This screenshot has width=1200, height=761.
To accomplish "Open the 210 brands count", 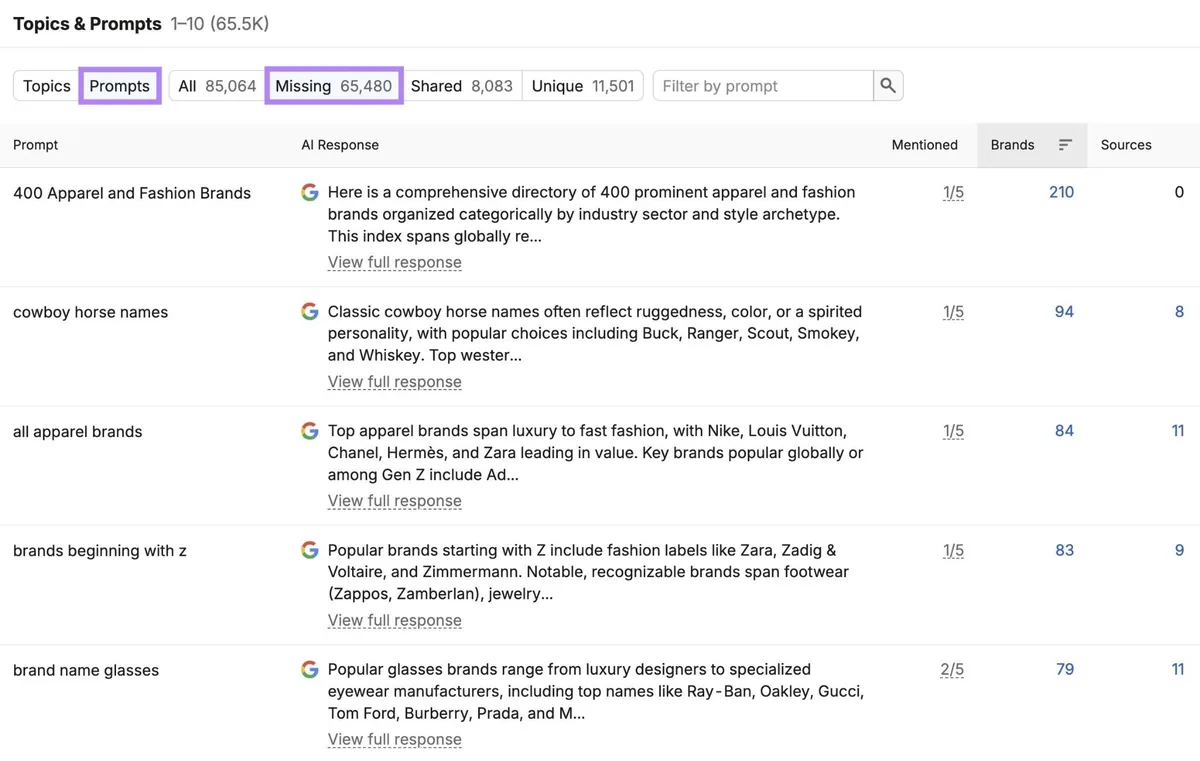I will [1061, 192].
